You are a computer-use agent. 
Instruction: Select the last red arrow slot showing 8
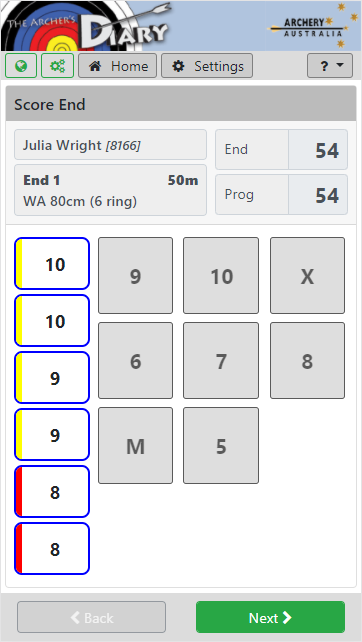[52, 549]
